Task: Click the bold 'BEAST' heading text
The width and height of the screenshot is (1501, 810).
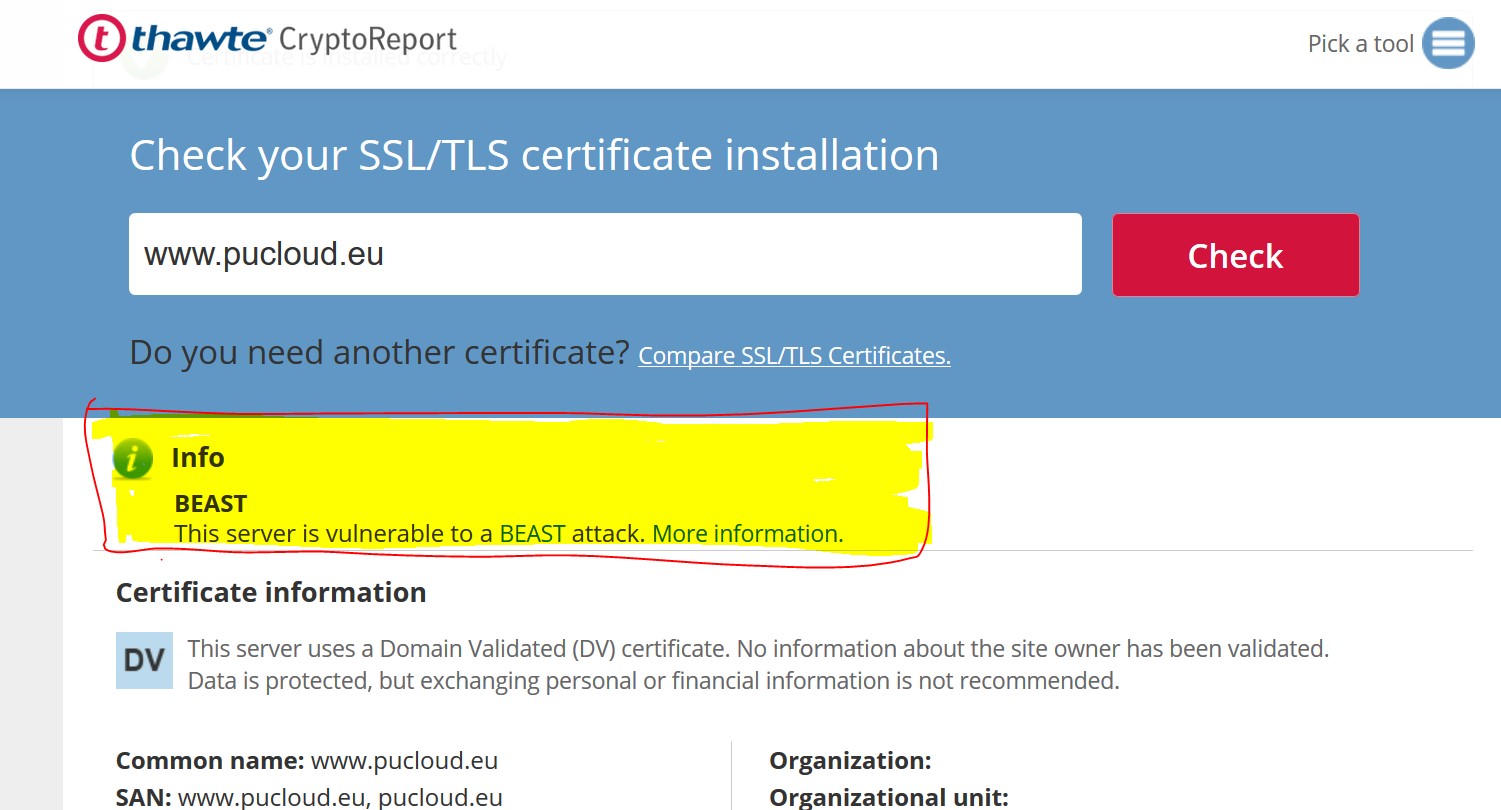Action: pyautogui.click(x=211, y=503)
